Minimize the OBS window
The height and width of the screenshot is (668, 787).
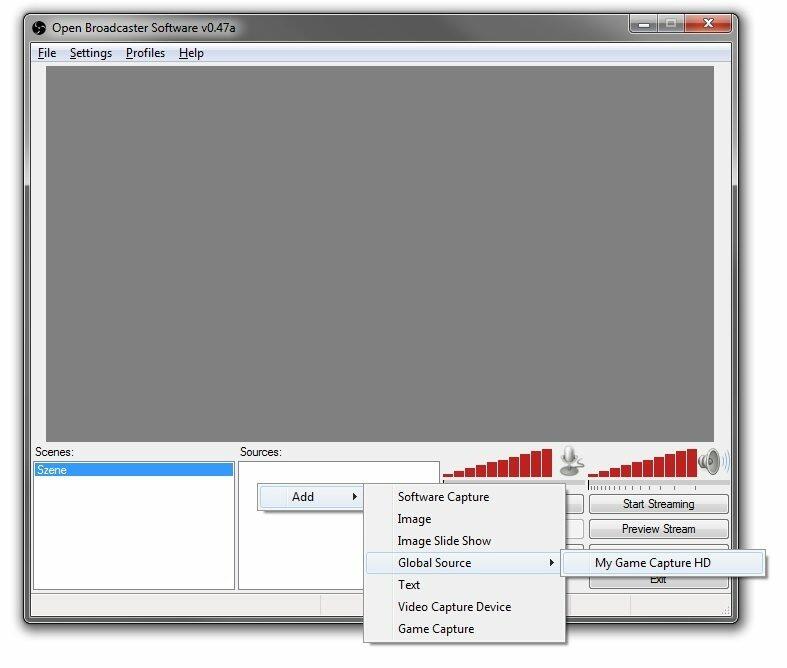[644, 24]
